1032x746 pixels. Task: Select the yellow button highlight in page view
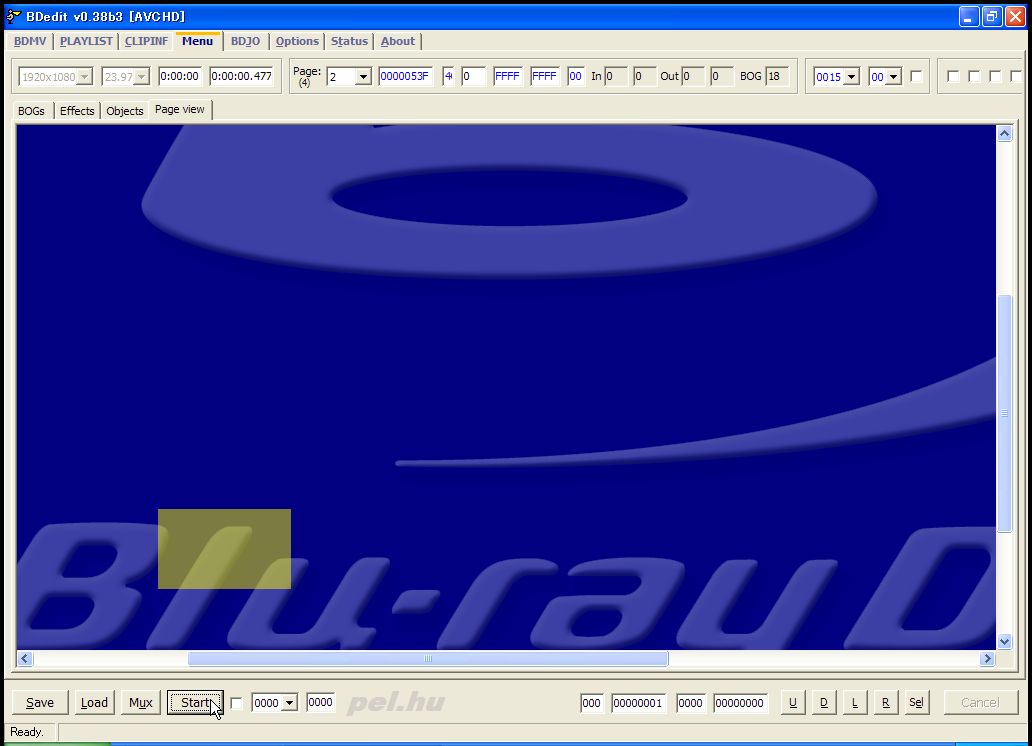[224, 548]
